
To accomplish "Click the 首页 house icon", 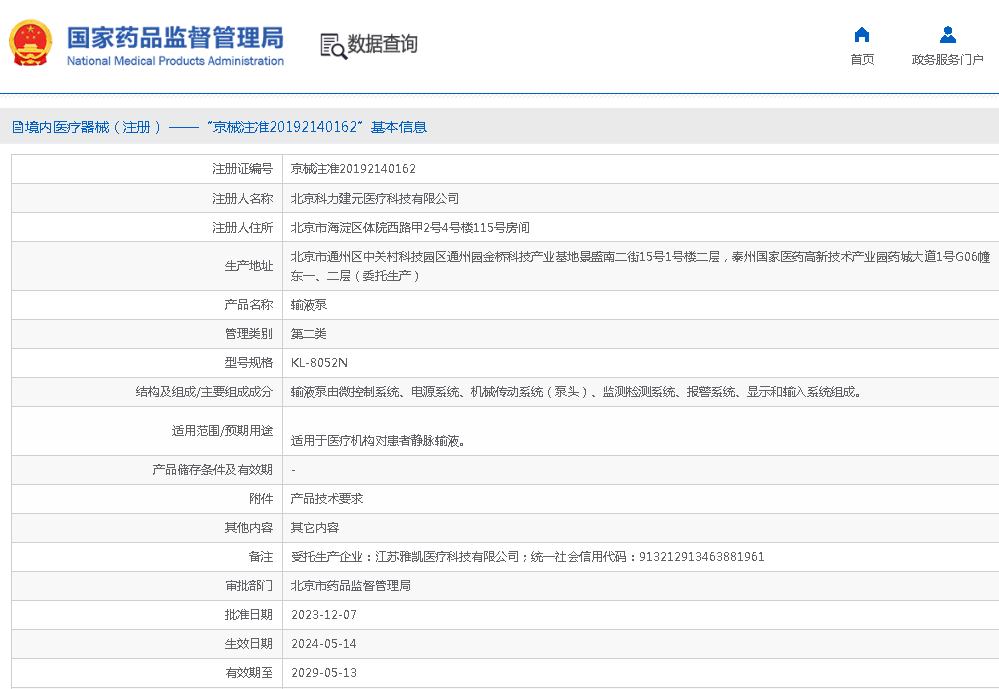I will [862, 35].
